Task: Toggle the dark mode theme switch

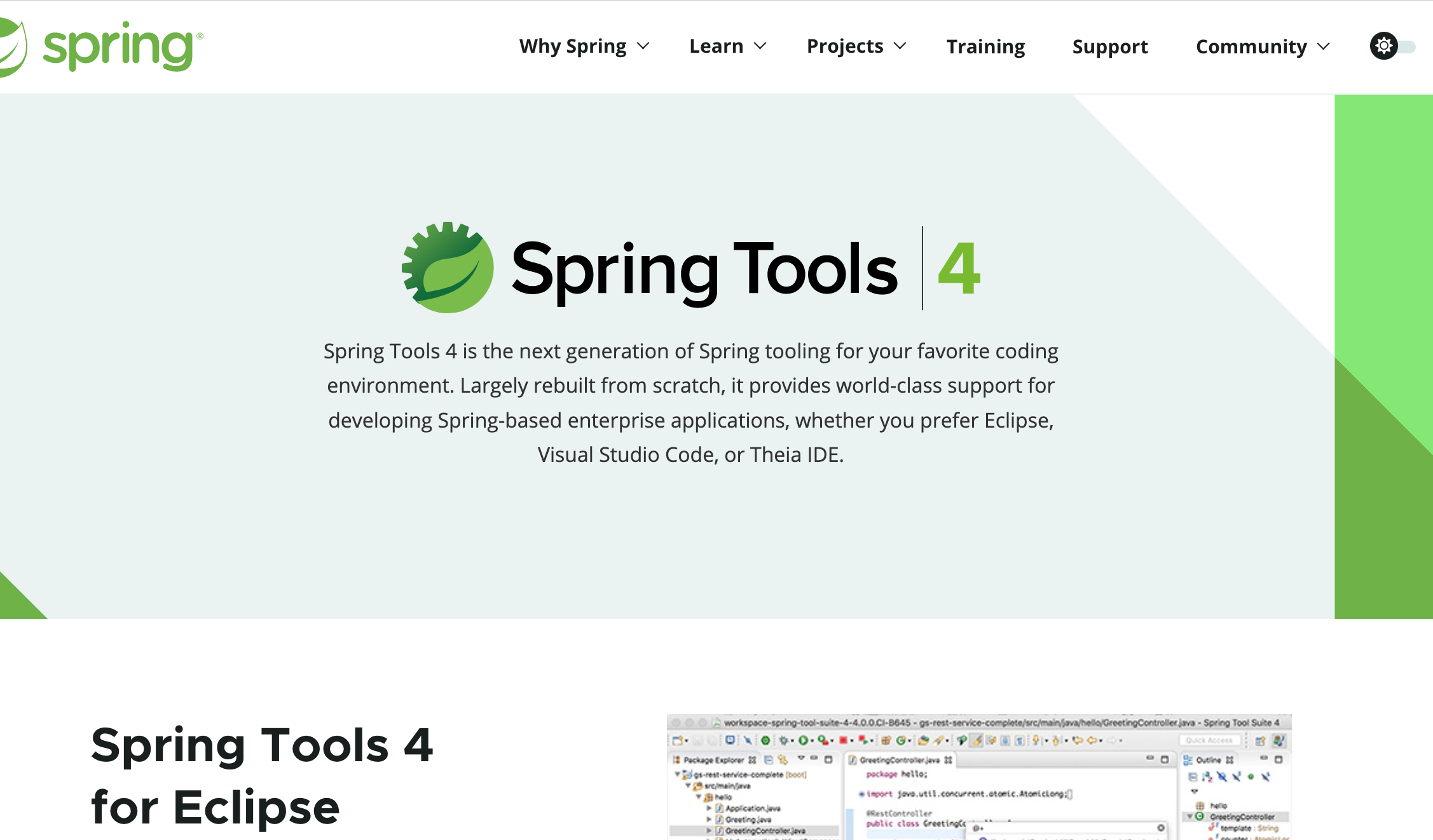Action: pos(1392,46)
